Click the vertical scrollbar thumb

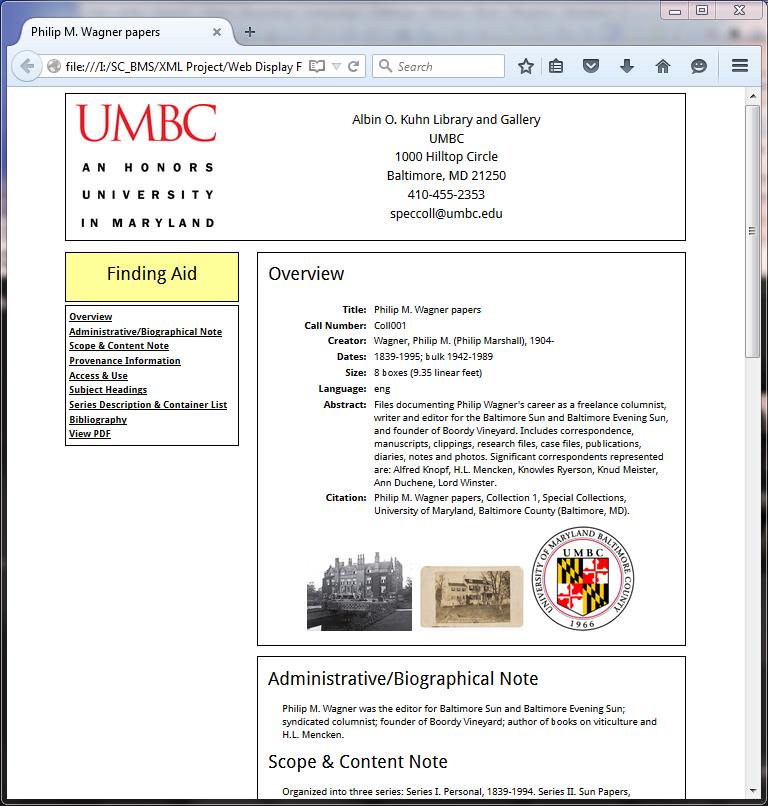click(x=753, y=231)
